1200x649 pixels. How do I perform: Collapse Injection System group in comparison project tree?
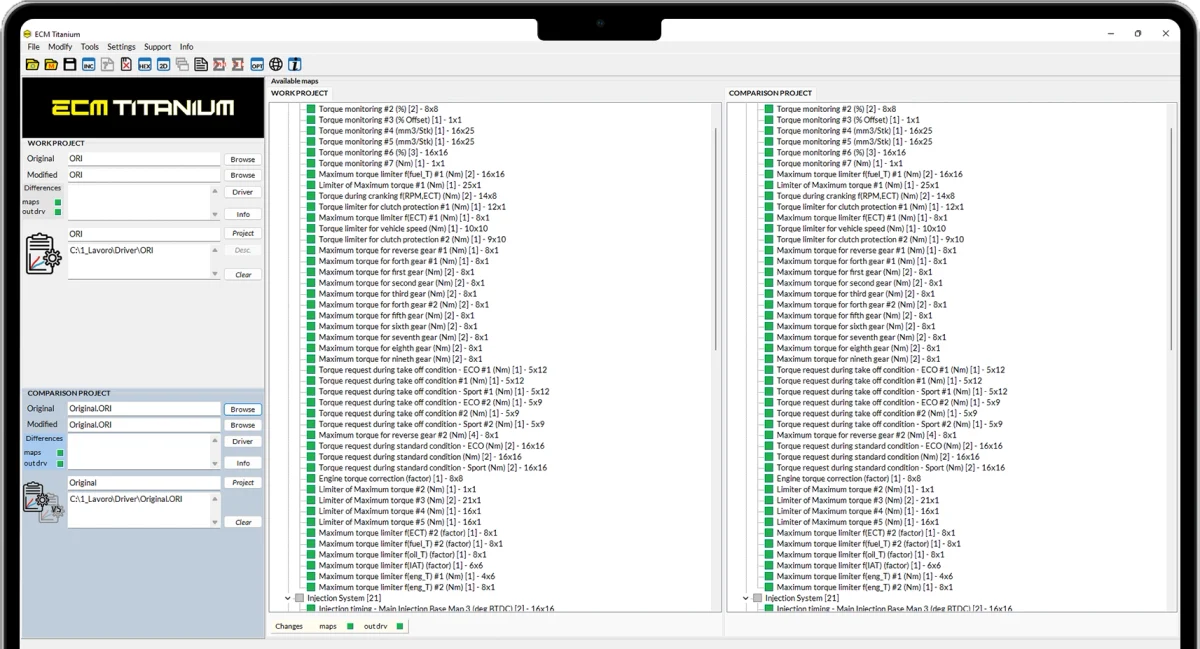[745, 598]
